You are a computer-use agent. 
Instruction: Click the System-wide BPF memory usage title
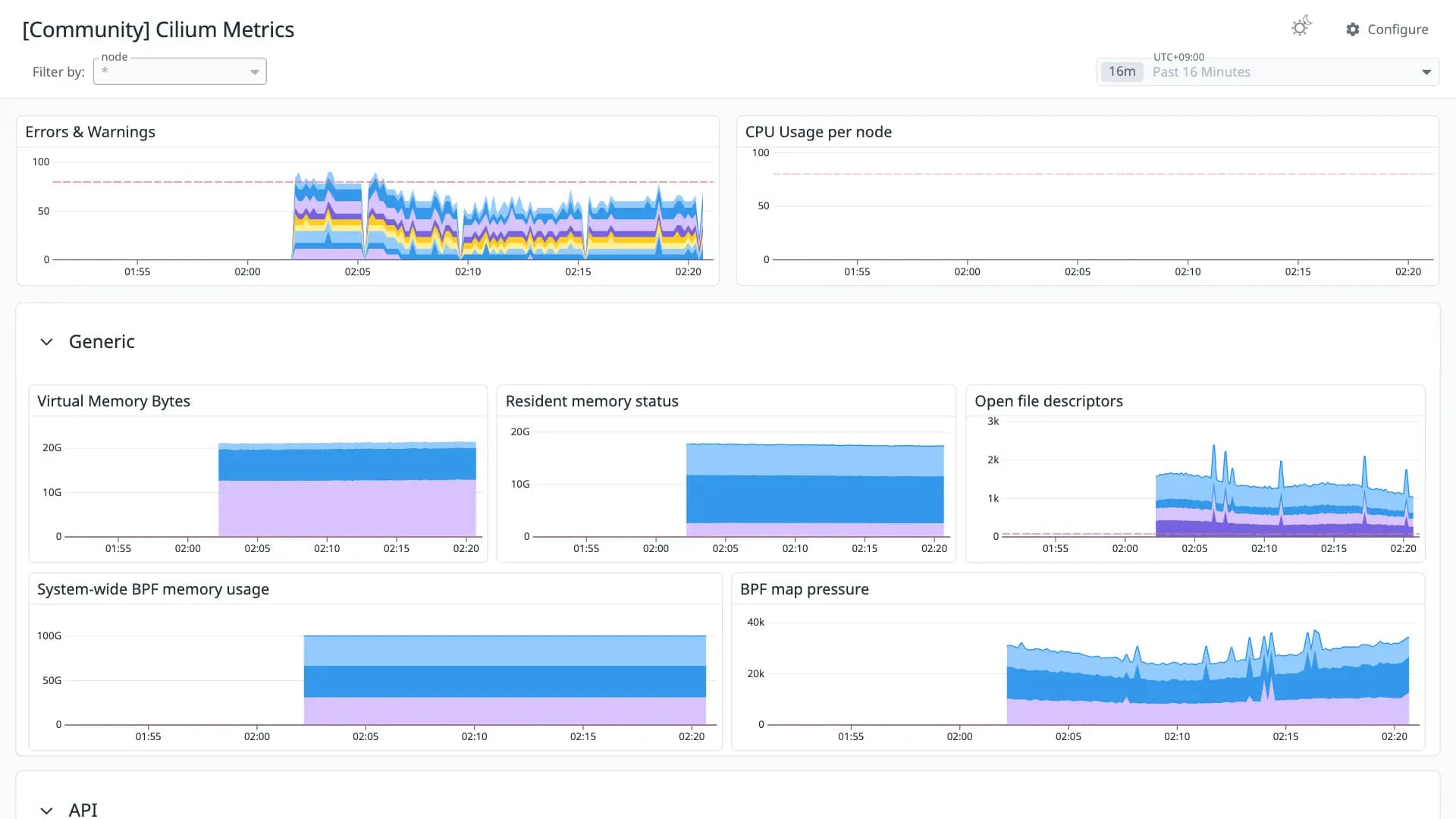tap(153, 589)
